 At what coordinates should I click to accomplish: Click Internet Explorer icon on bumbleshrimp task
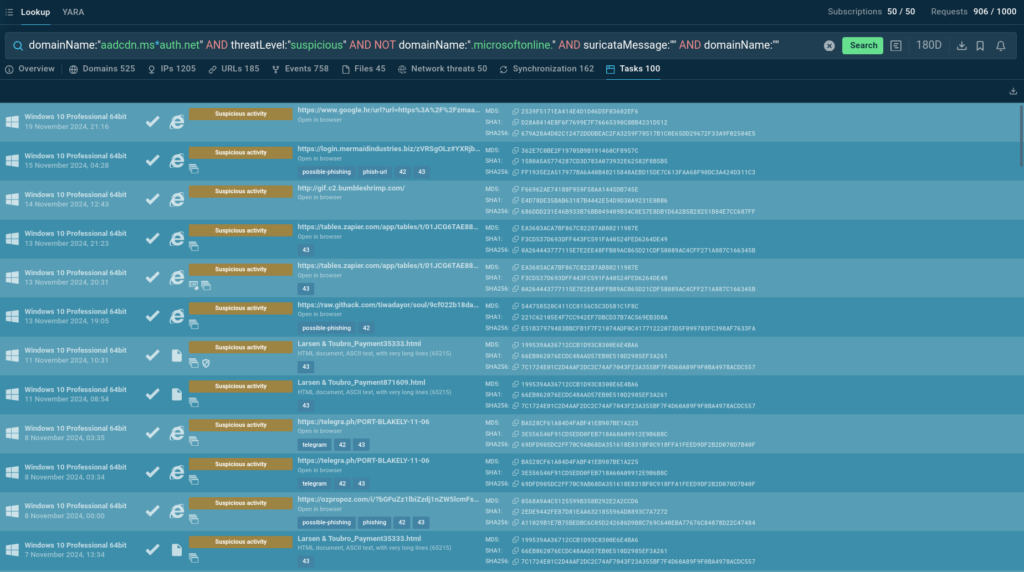point(176,199)
